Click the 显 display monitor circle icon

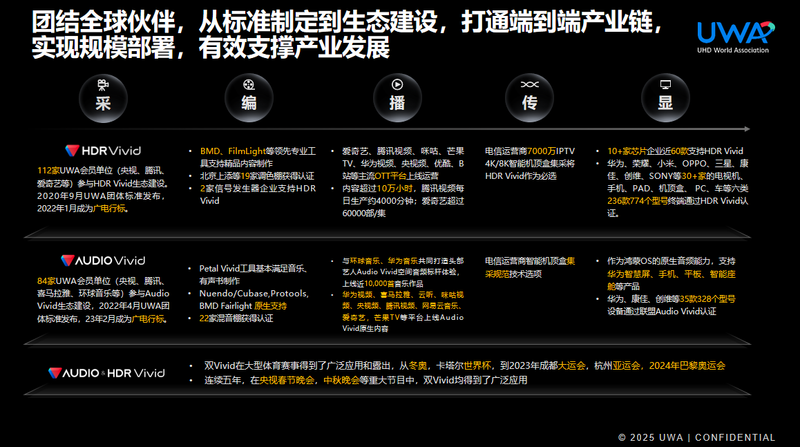coord(665,98)
